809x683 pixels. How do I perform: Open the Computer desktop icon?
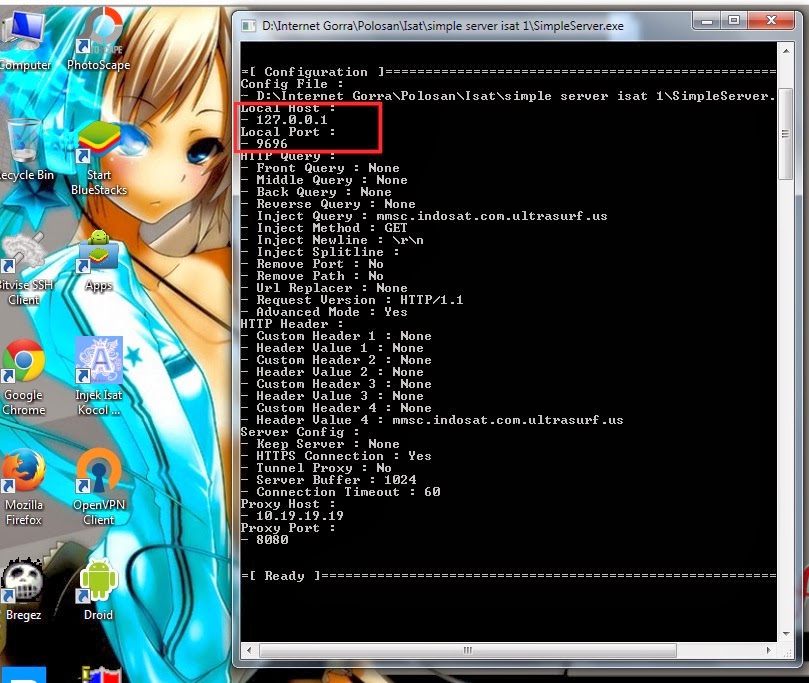pyautogui.click(x=23, y=40)
